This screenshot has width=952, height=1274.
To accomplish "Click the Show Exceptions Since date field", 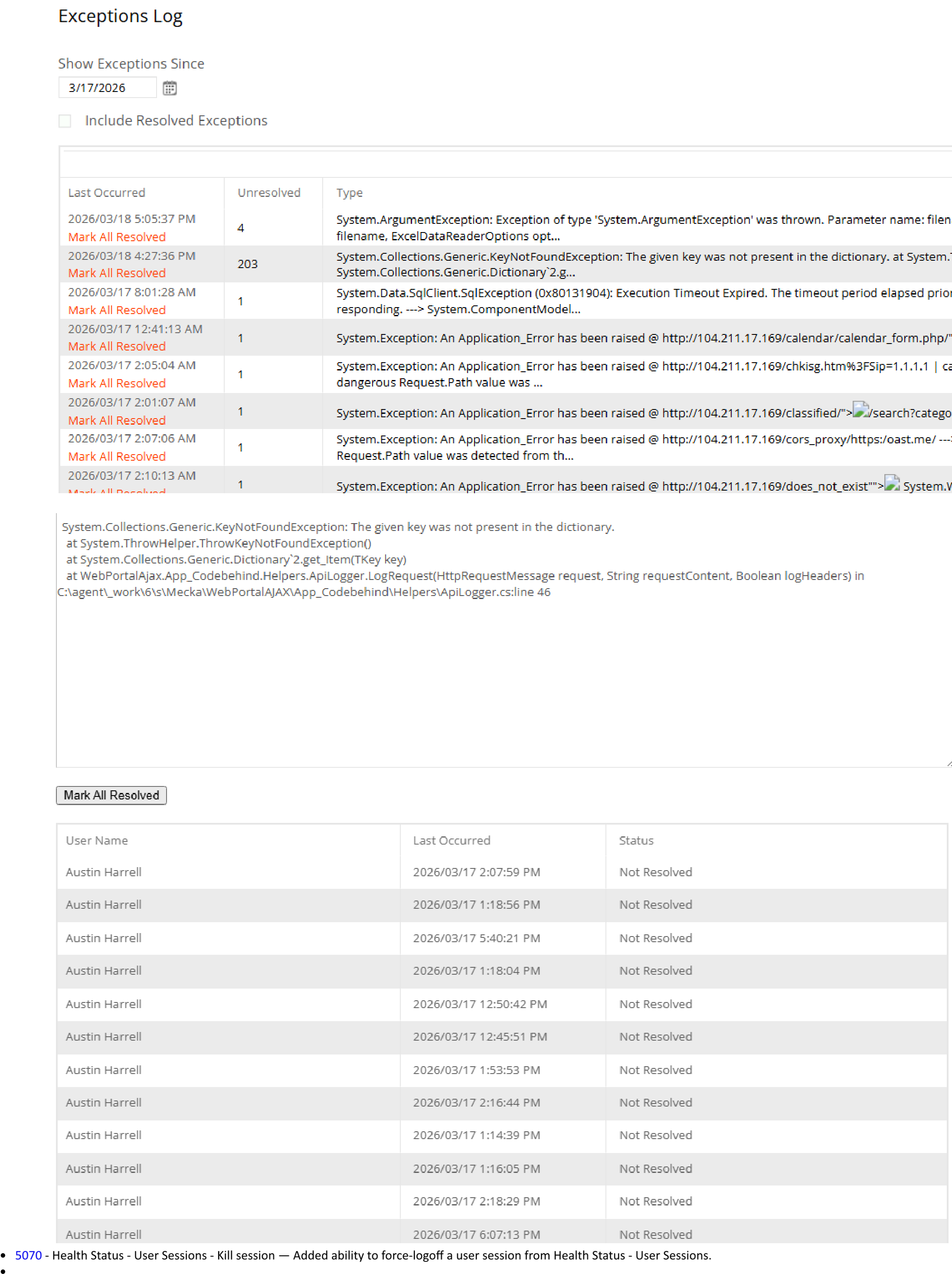I will pos(107,88).
